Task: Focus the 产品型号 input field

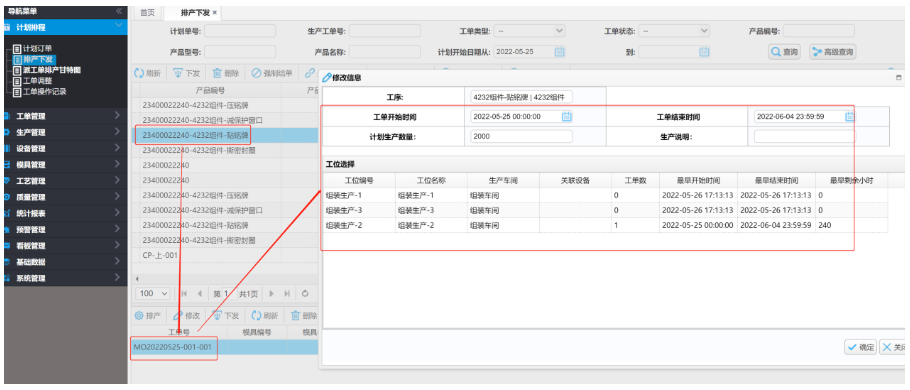Action: point(240,52)
